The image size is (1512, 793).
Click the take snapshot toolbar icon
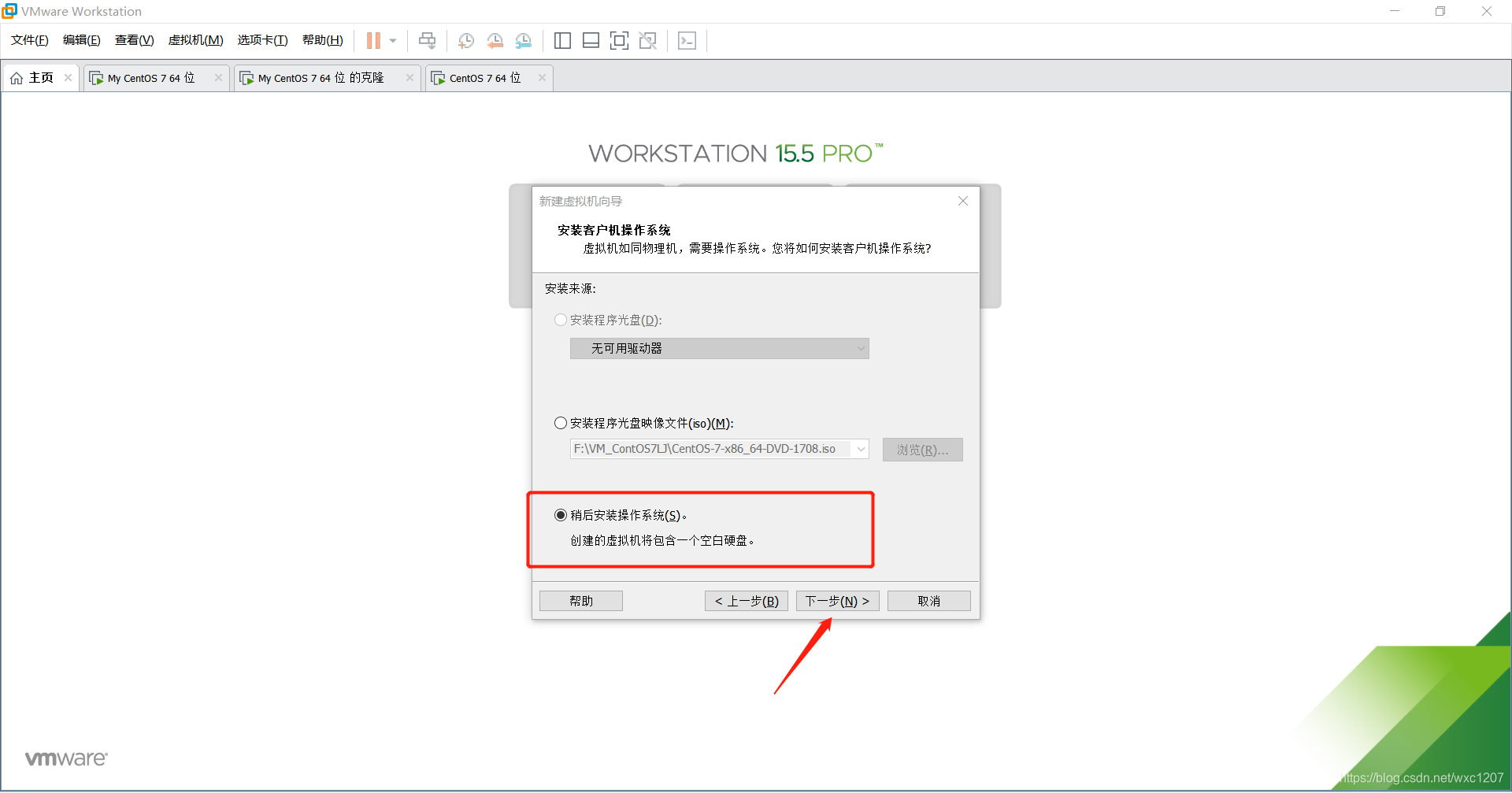tap(466, 40)
